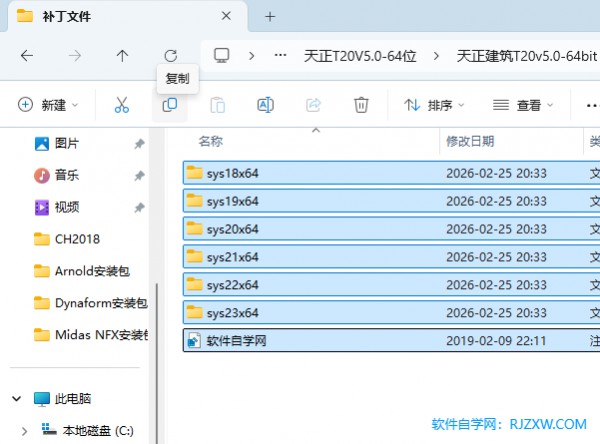Screen dimensions: 600x444
Task: Go back with the left arrow
Action: [x=27, y=56]
